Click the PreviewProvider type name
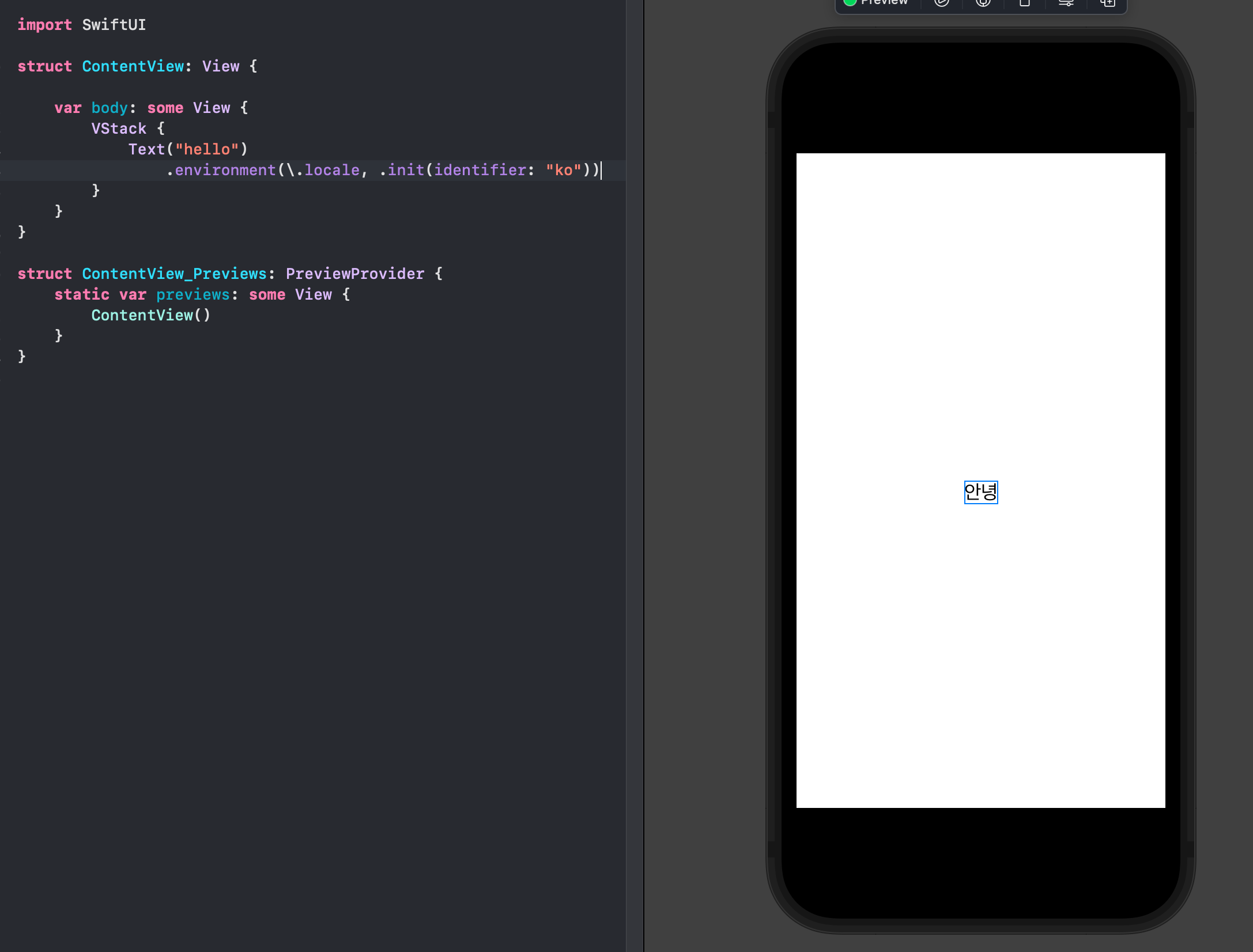This screenshot has width=1253, height=952. click(x=354, y=274)
